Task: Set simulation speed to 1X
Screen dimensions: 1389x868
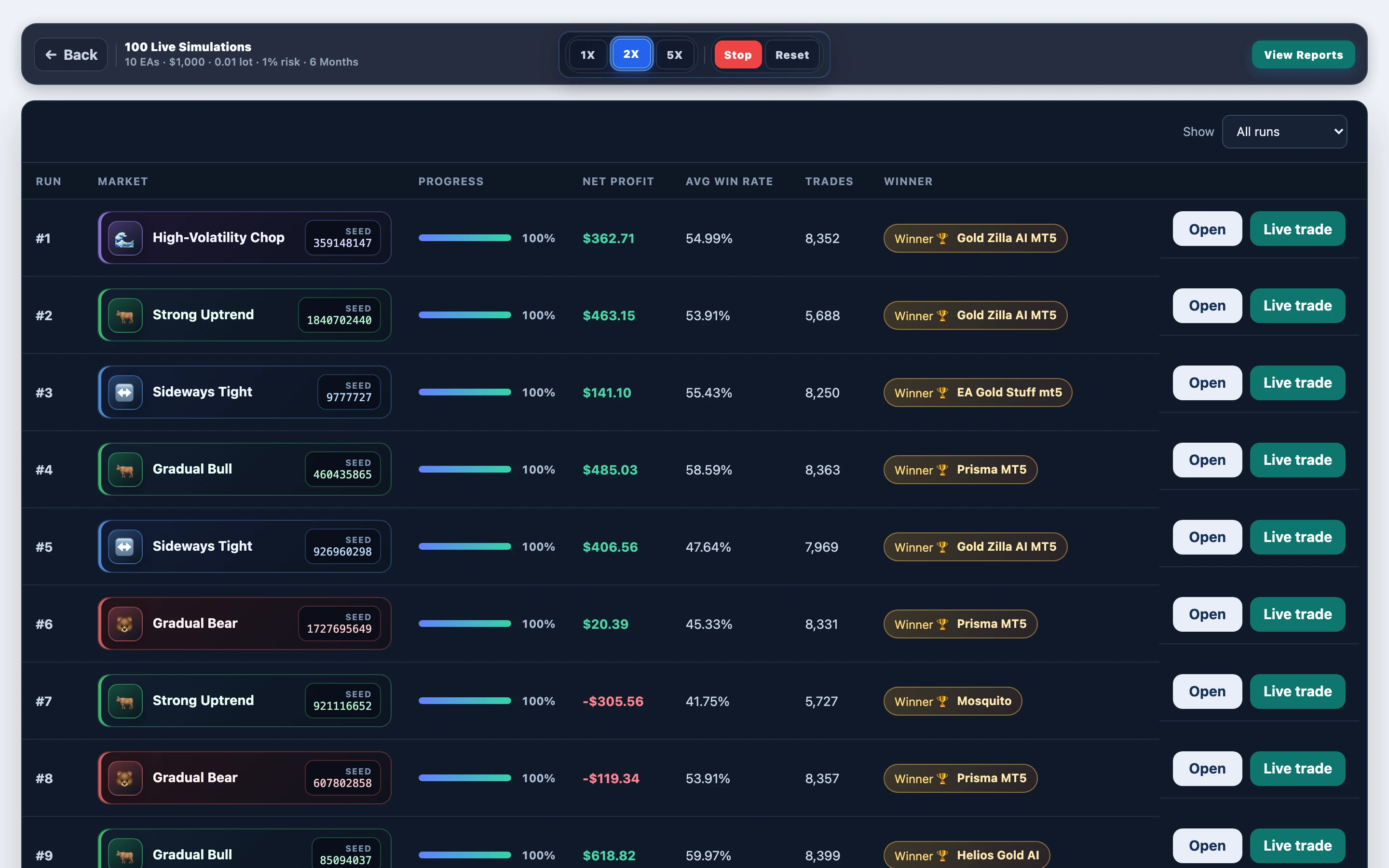Action: [x=588, y=54]
